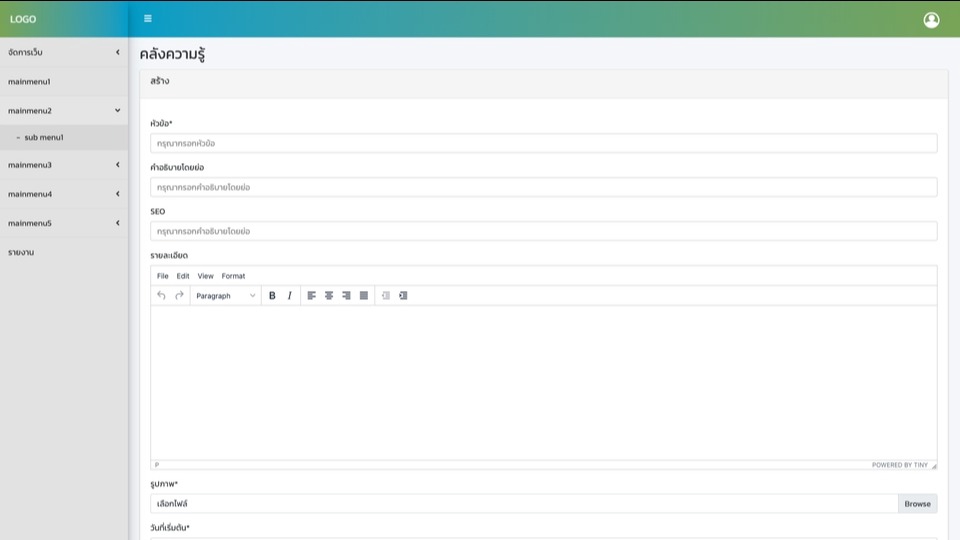Click the undo icon in editor toolbar
The image size is (960, 540).
coord(161,296)
